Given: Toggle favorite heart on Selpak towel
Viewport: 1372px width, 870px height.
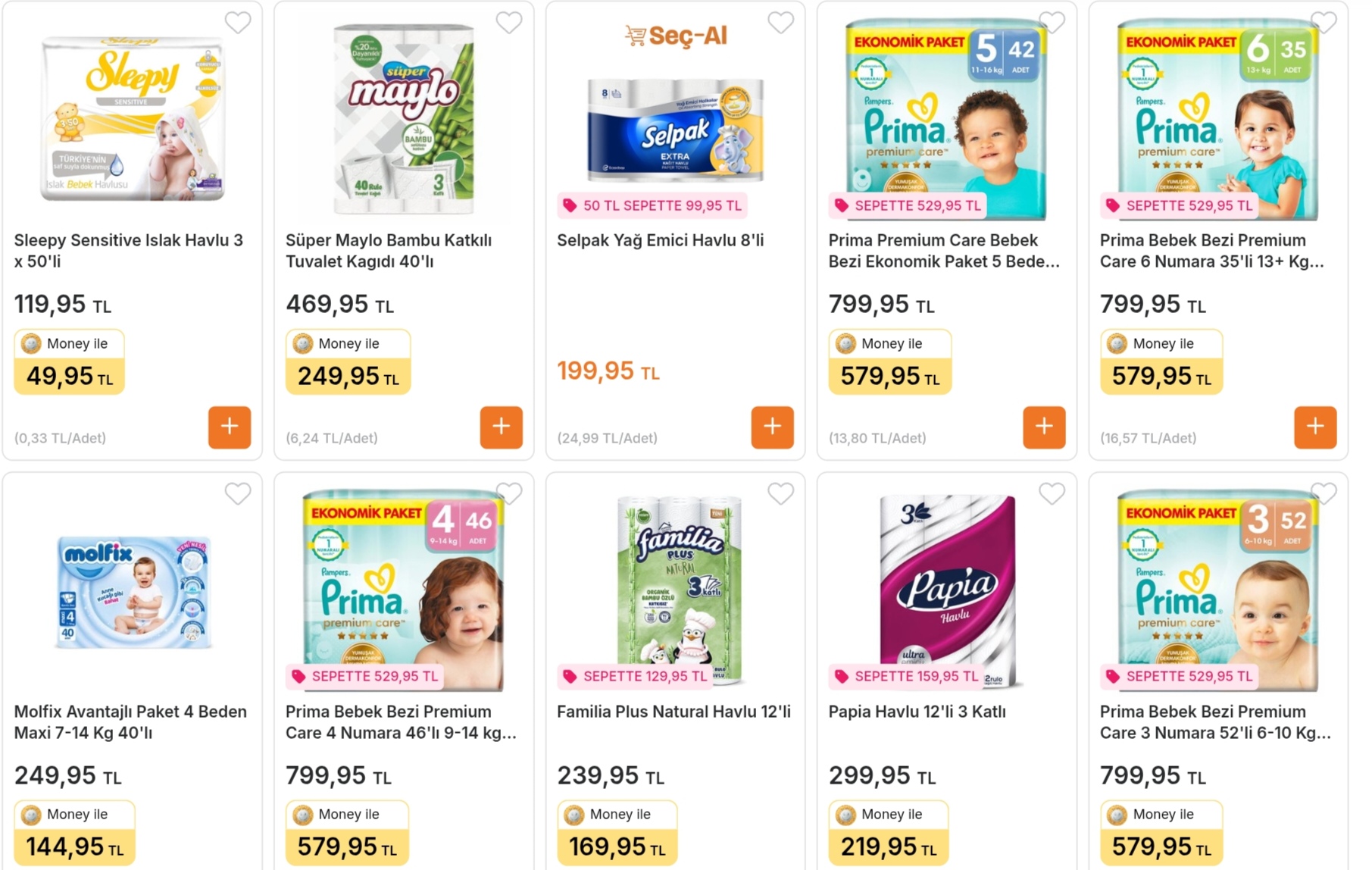Looking at the screenshot, I should (x=780, y=23).
